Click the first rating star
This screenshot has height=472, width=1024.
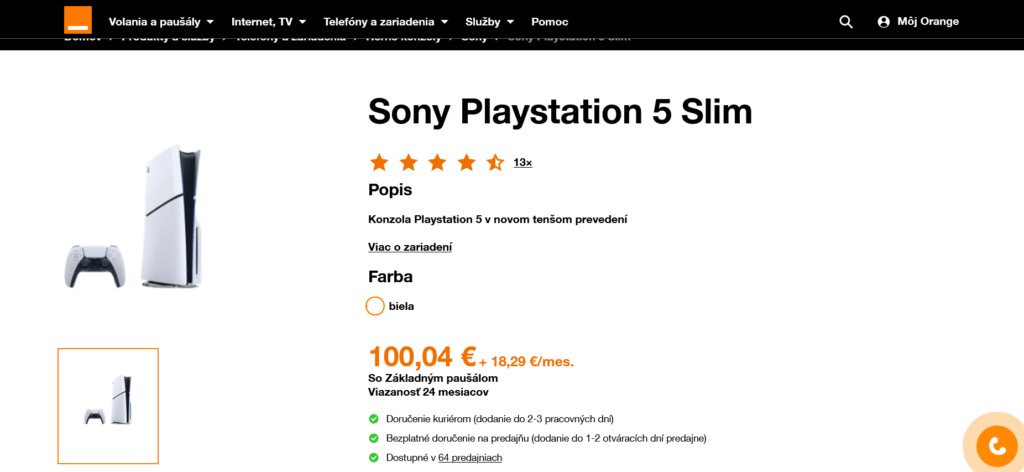click(379, 163)
